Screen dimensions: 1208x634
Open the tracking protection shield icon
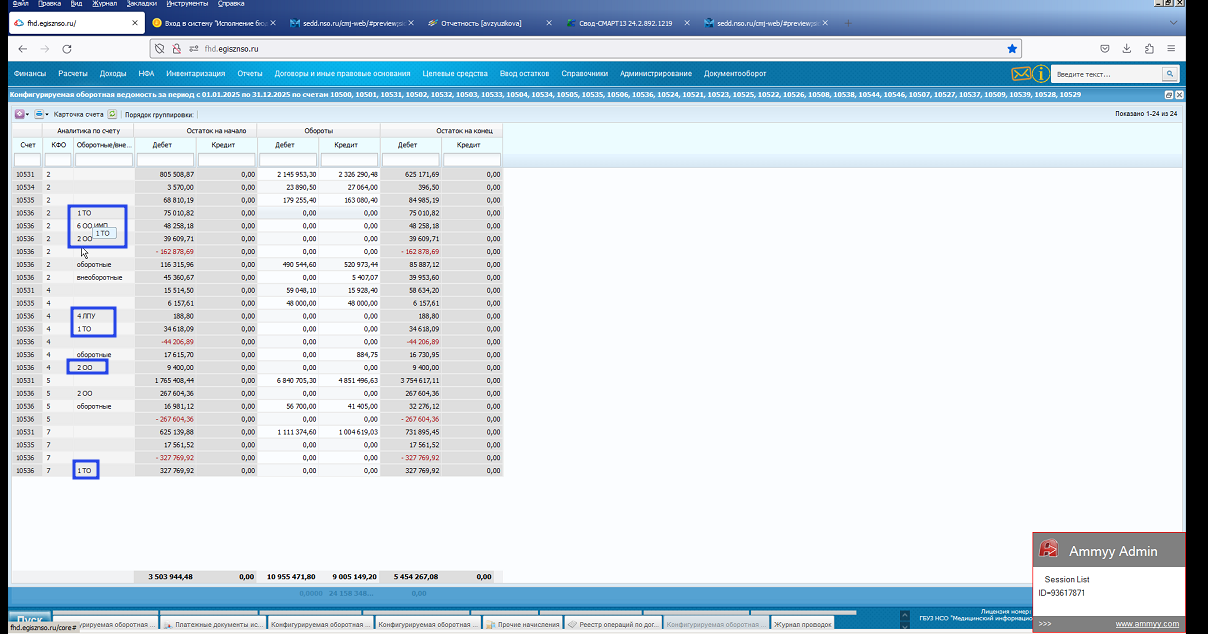(x=159, y=48)
